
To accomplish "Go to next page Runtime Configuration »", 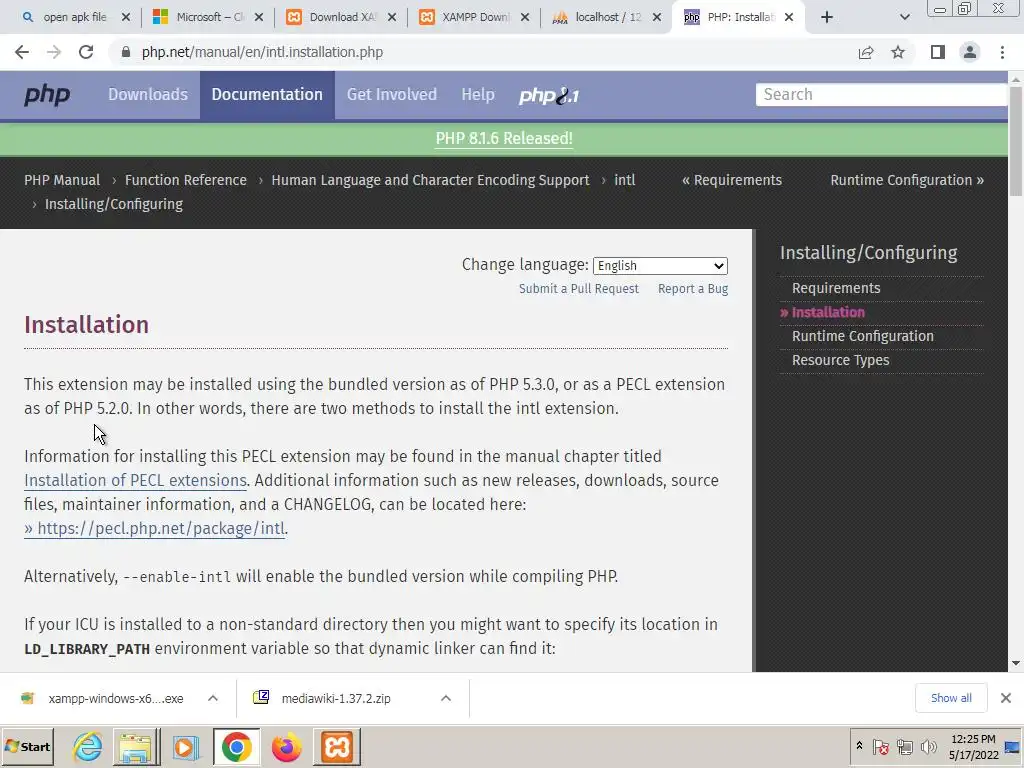I will tap(907, 180).
